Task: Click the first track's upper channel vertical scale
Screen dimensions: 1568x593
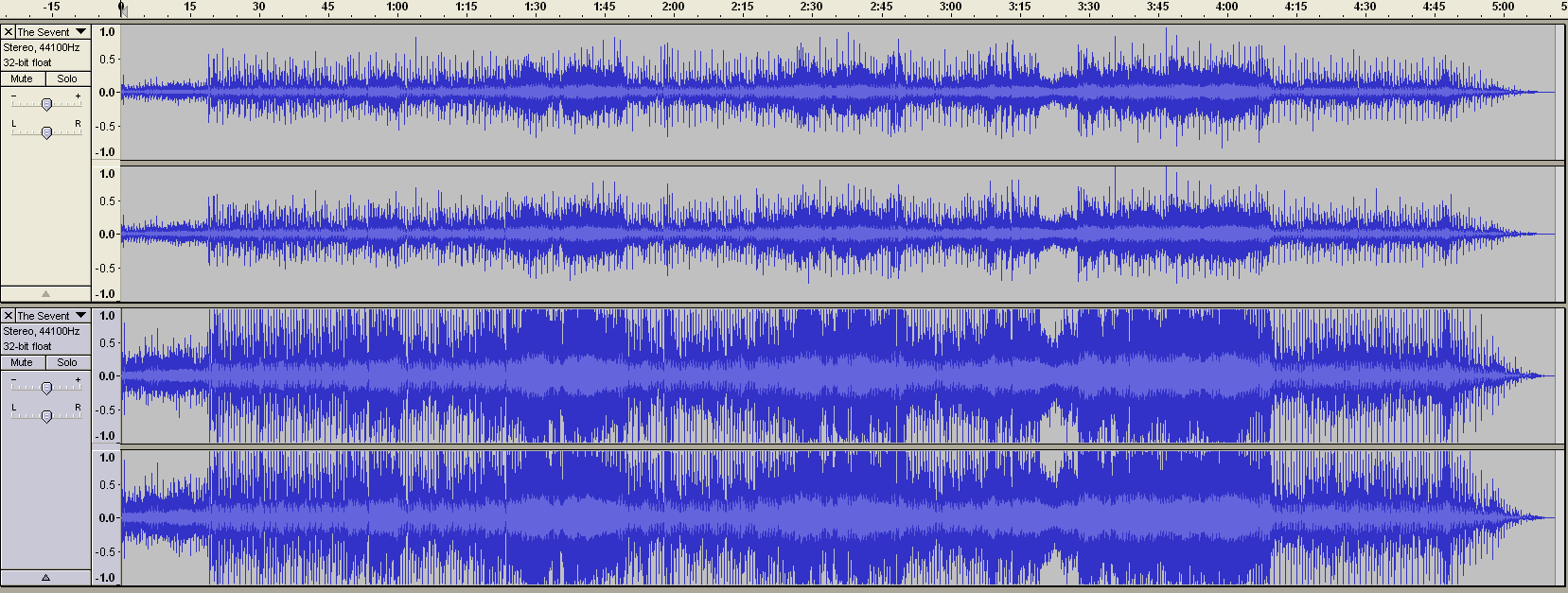Action: 106,92
